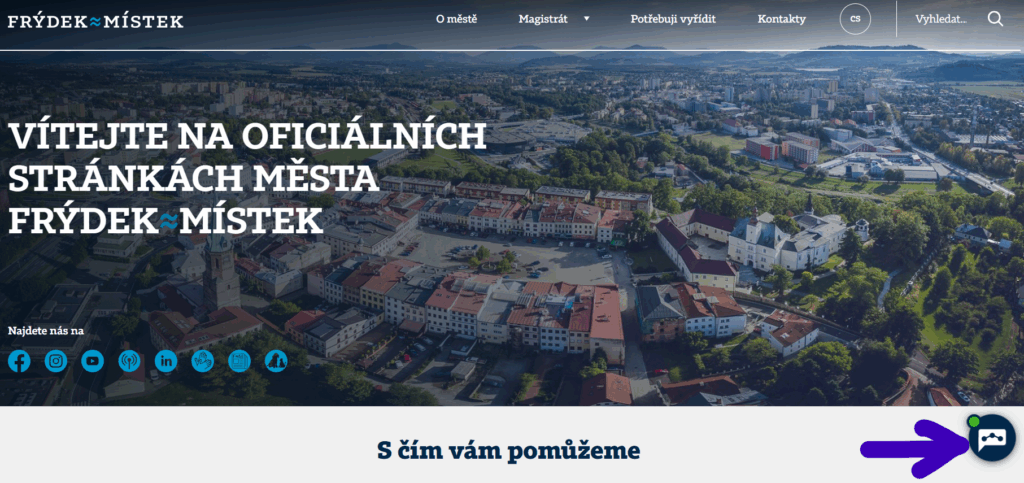Click the sign language hands icon
Image resolution: width=1024 pixels, height=483 pixels.
pos(202,361)
